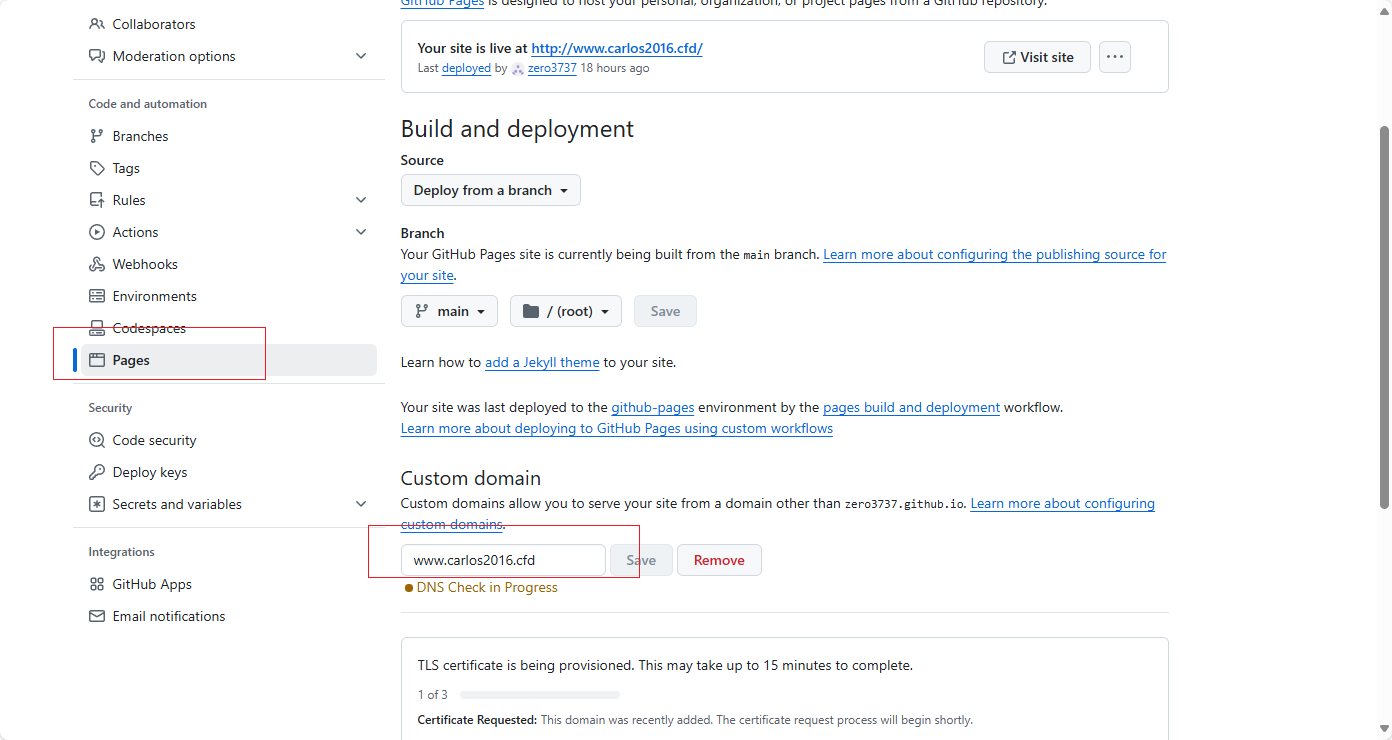
Task: Open 'pages build and deployment' workflow link
Action: (x=911, y=407)
